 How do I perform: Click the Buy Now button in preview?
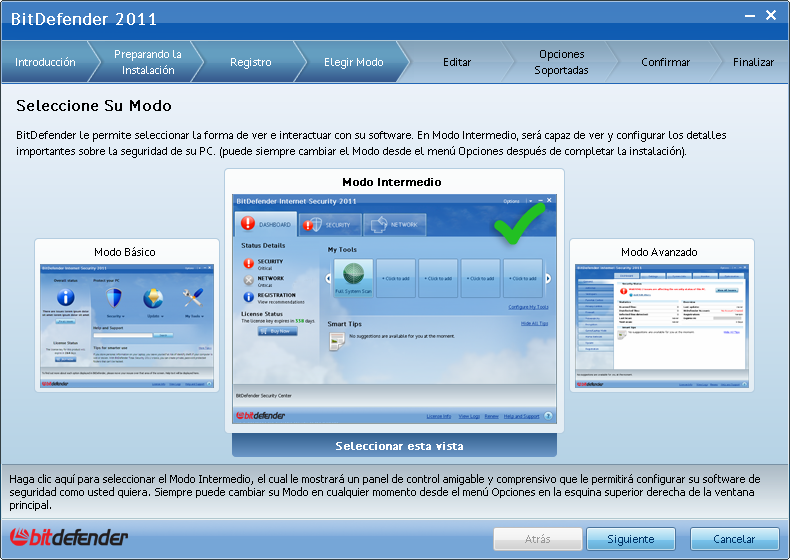pyautogui.click(x=277, y=331)
